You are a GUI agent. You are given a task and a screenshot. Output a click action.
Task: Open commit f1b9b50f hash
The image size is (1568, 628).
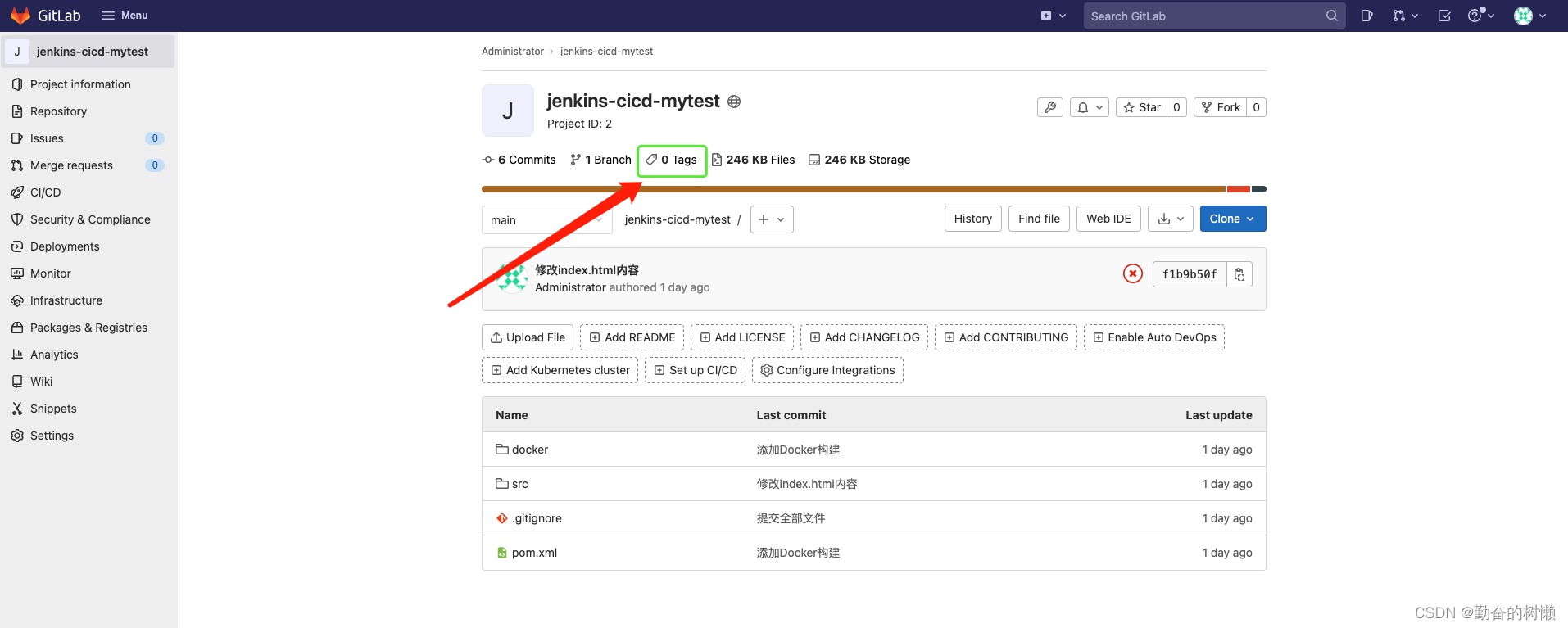[1190, 274]
